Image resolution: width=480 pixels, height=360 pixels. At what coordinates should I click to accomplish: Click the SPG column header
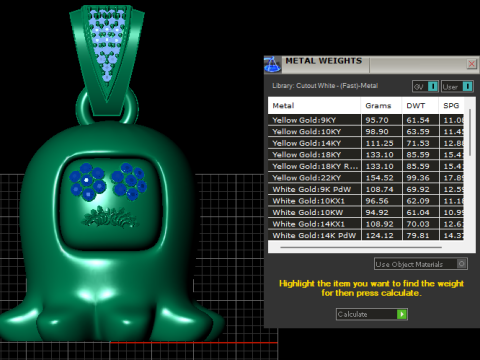[x=451, y=106]
